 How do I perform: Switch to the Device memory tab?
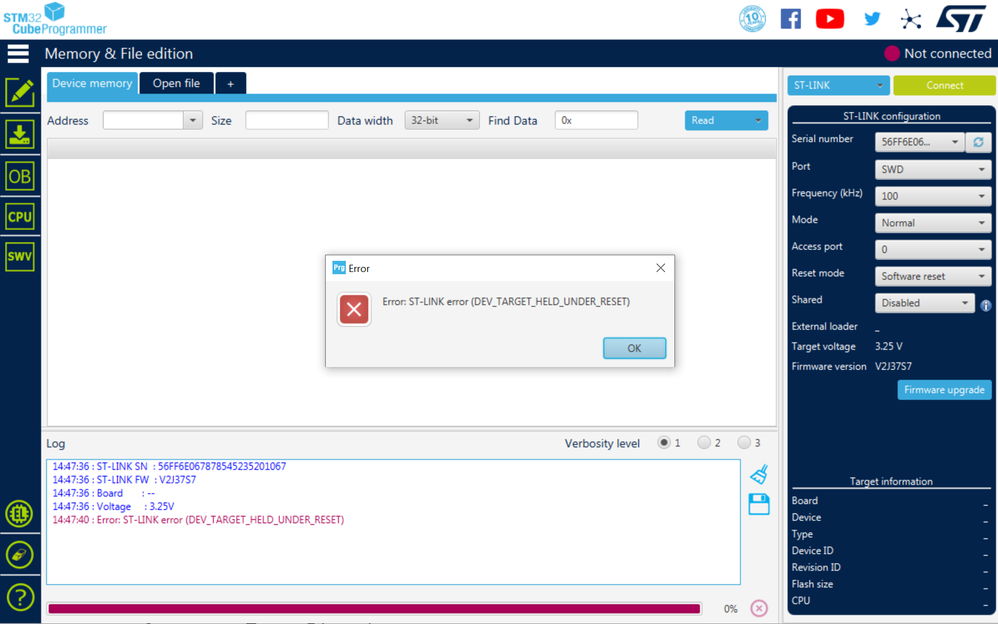tap(92, 83)
